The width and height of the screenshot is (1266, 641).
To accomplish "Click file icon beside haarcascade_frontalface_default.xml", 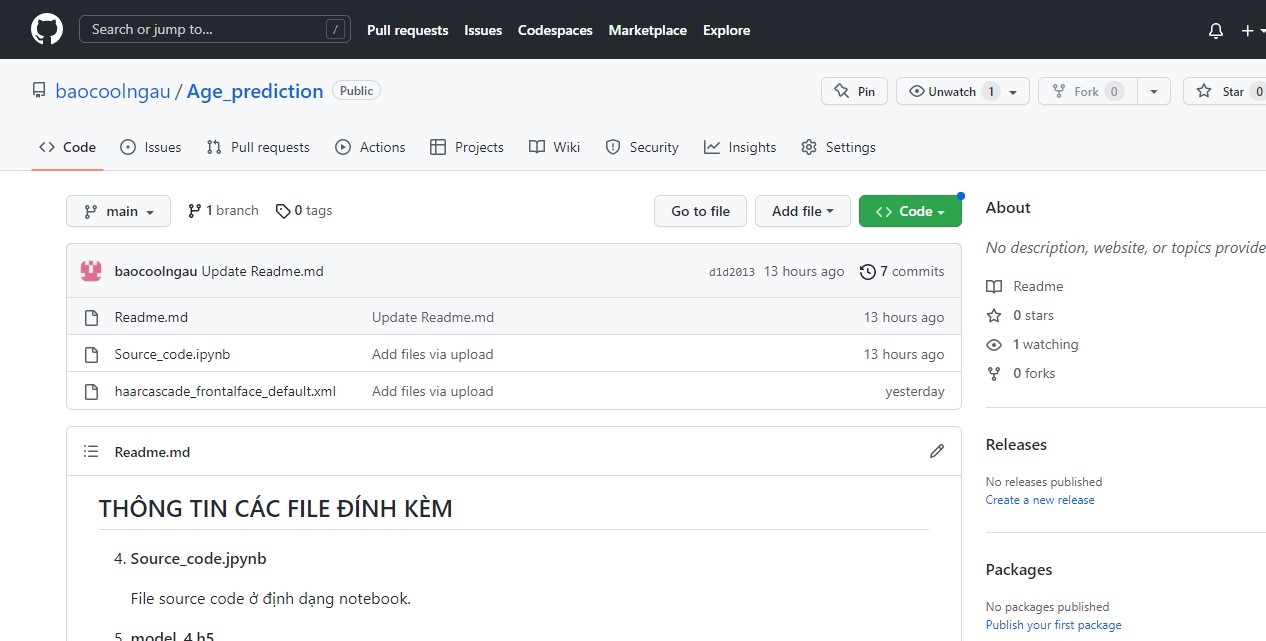I will click(x=91, y=391).
